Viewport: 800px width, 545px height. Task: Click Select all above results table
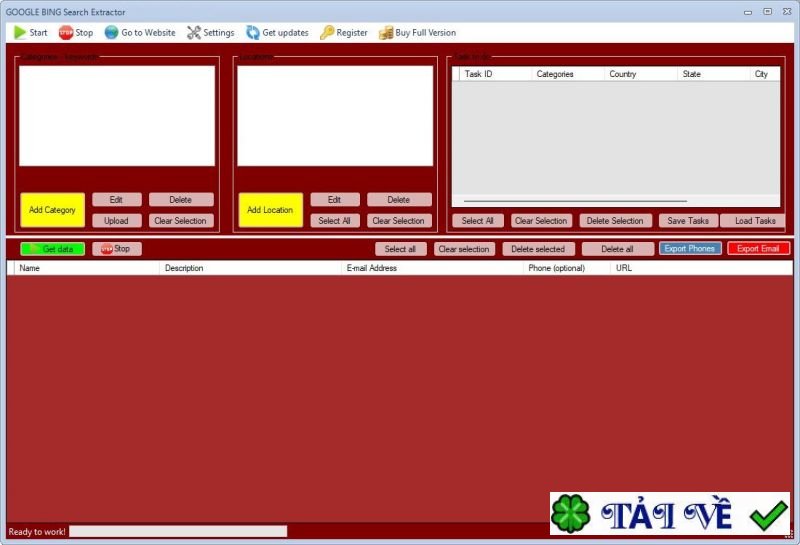coord(401,249)
